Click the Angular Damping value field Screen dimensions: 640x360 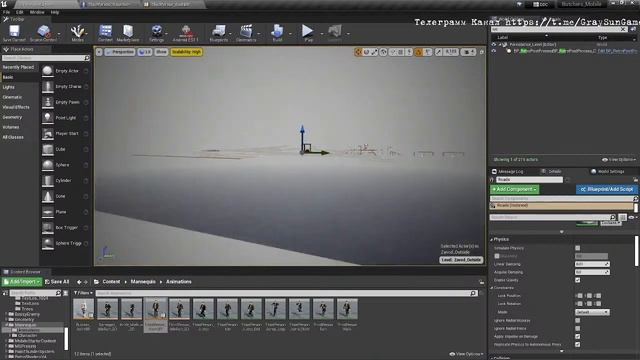tap(592, 272)
